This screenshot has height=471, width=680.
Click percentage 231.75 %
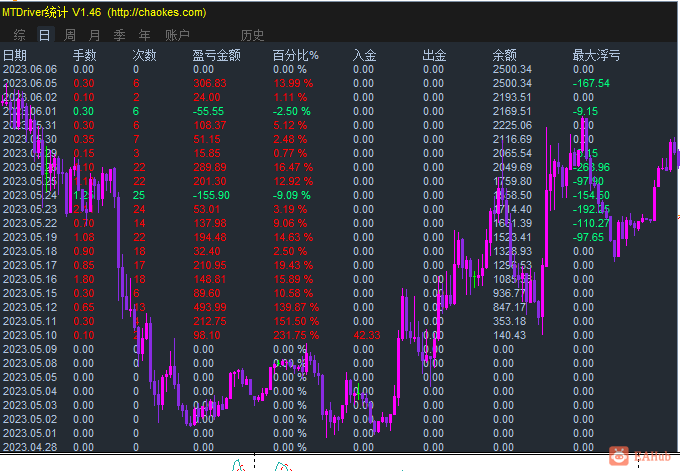(x=296, y=335)
